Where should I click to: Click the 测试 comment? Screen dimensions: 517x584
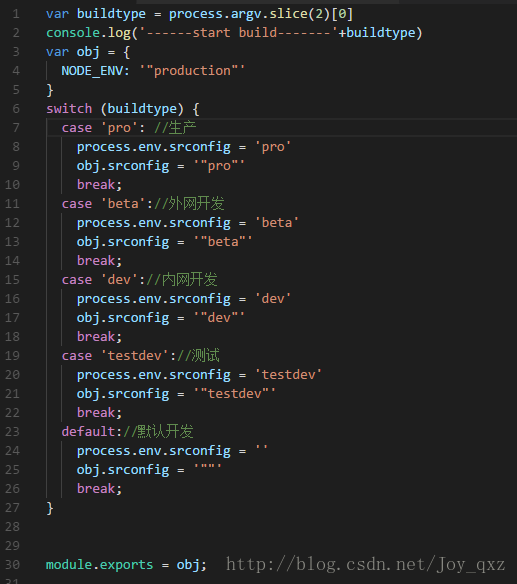[205, 356]
